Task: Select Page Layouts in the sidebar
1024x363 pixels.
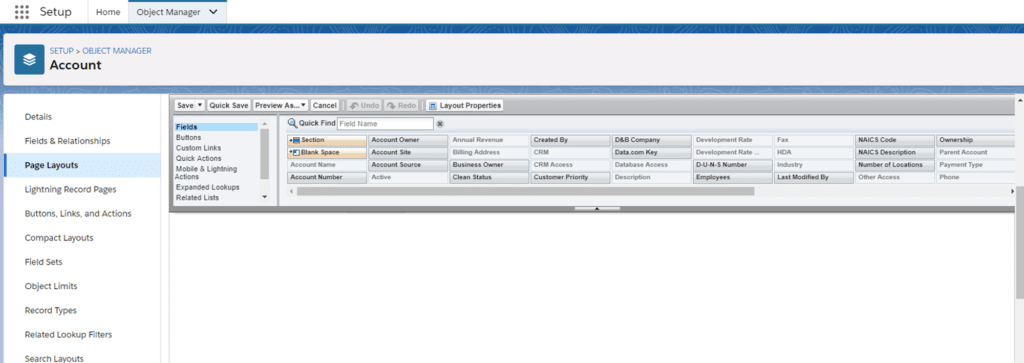Action: (82, 165)
